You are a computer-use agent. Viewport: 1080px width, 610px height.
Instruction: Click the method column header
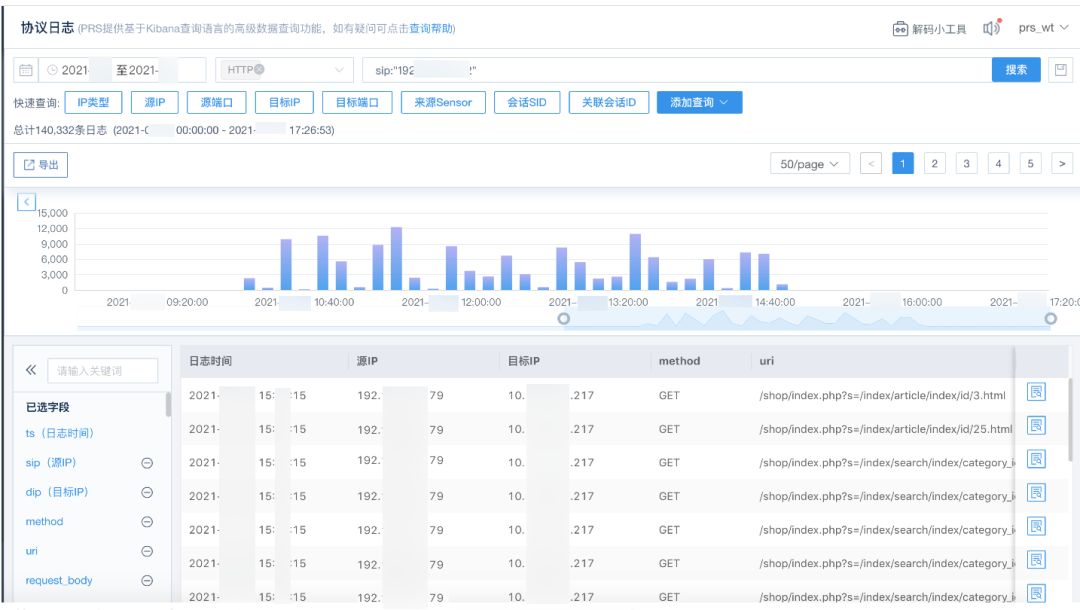(679, 361)
